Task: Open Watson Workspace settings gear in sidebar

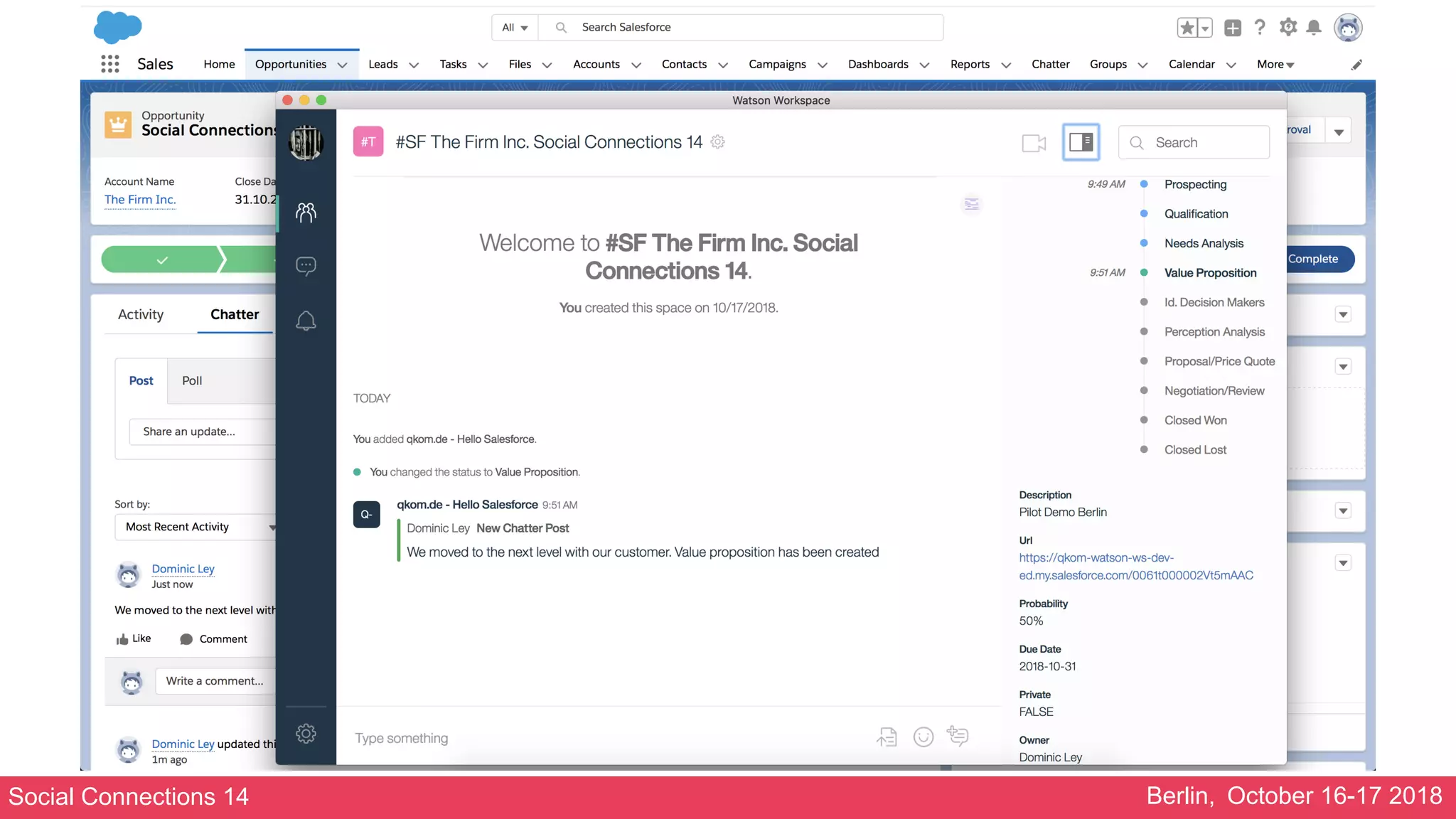Action: (x=306, y=734)
